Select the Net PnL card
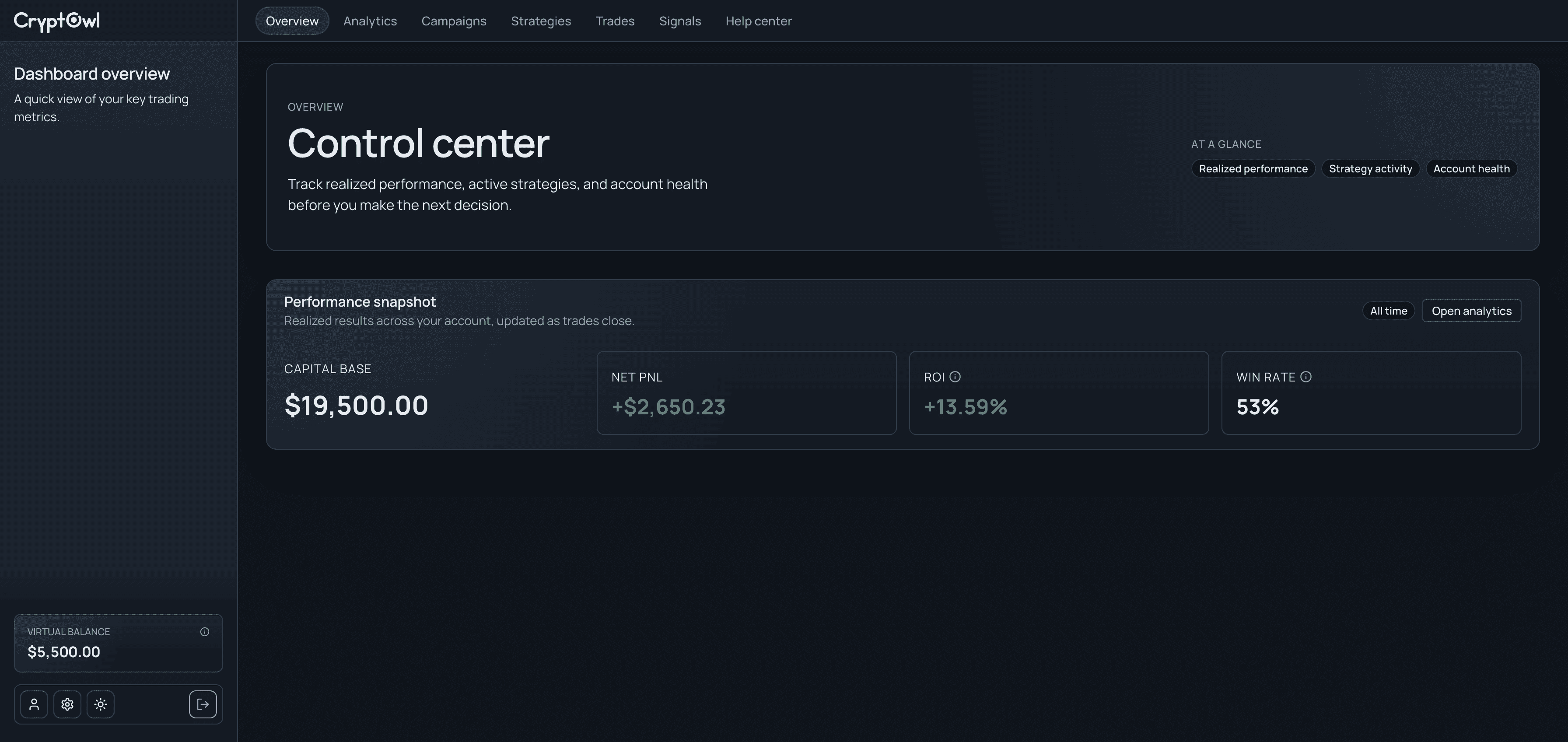 (x=746, y=392)
